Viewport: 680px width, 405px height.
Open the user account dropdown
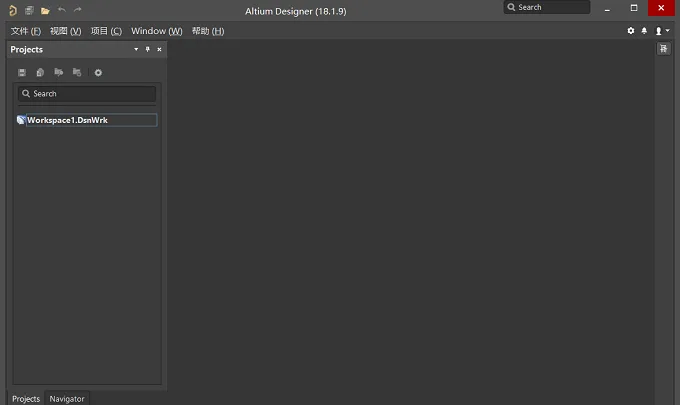662,31
